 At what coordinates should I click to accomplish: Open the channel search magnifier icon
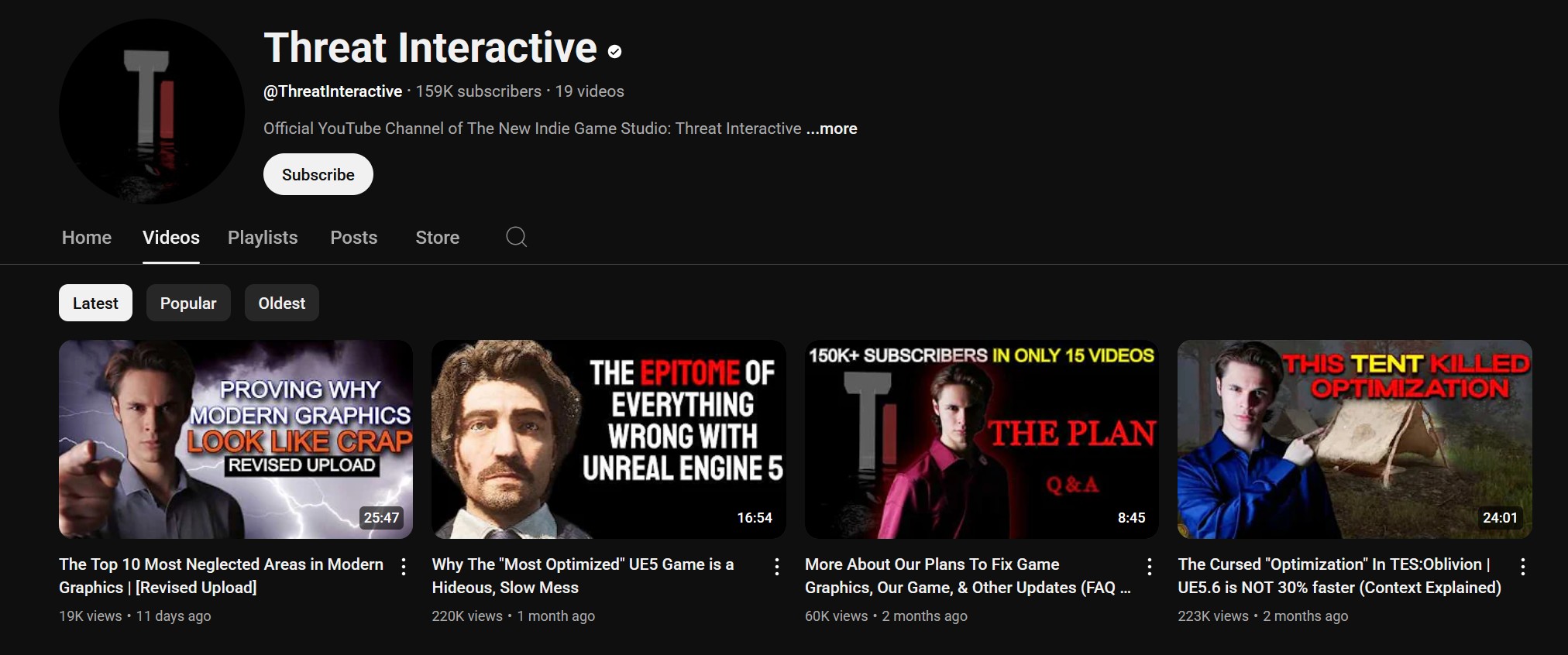coord(516,237)
